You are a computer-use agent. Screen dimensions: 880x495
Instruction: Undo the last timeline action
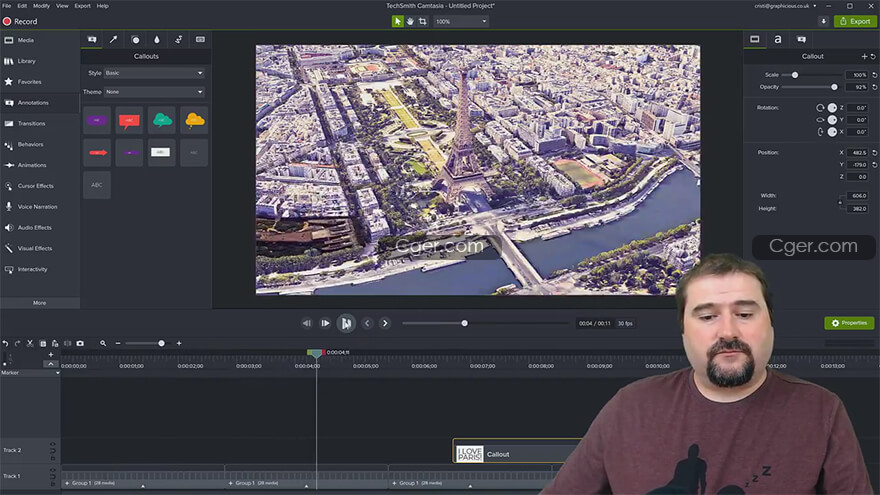(6, 343)
